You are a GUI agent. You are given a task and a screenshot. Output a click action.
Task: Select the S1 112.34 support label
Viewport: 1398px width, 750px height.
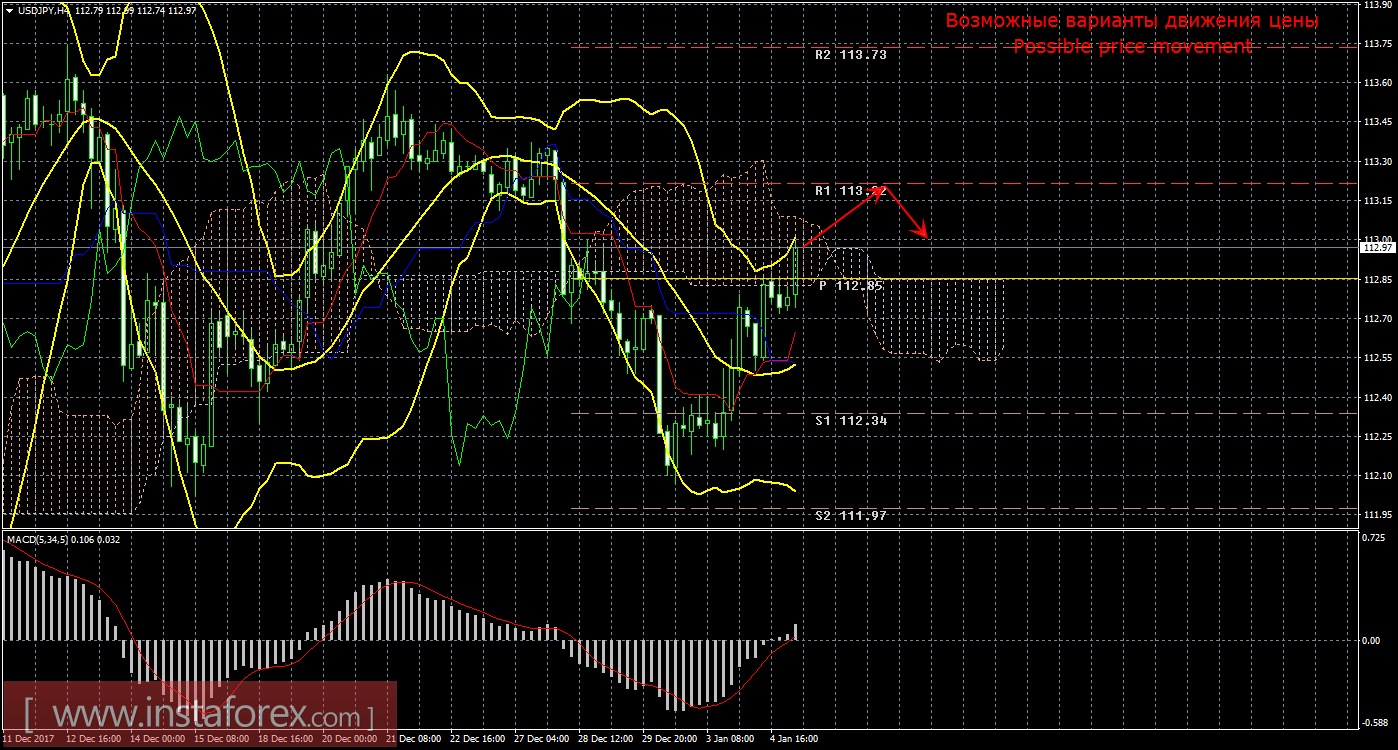point(851,421)
